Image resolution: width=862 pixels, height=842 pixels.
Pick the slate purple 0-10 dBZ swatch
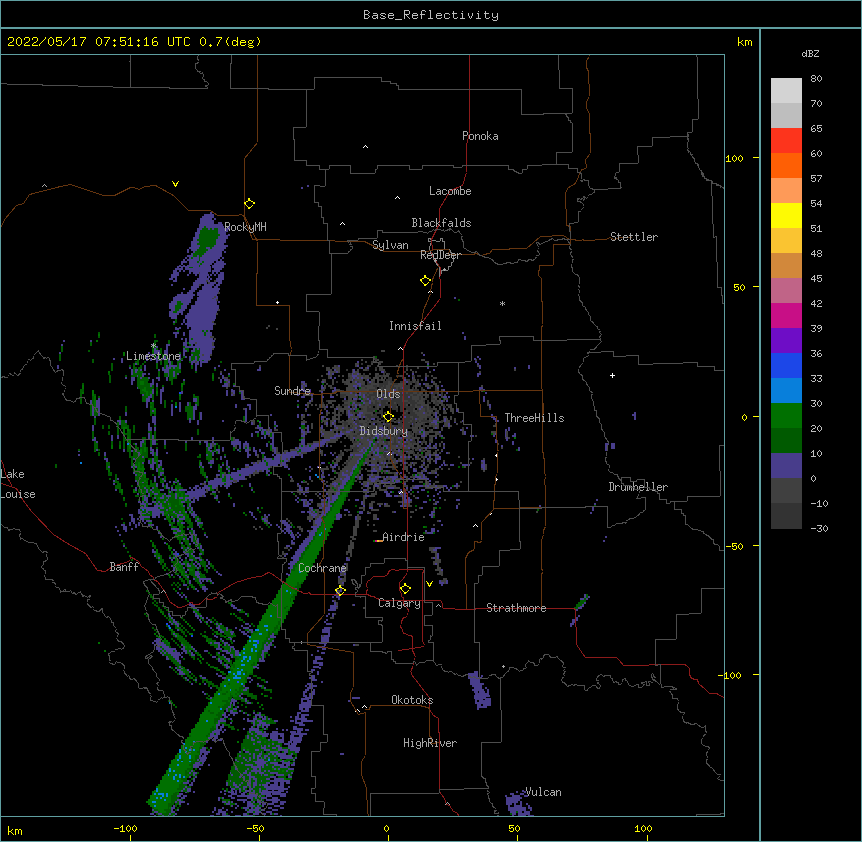[786, 466]
